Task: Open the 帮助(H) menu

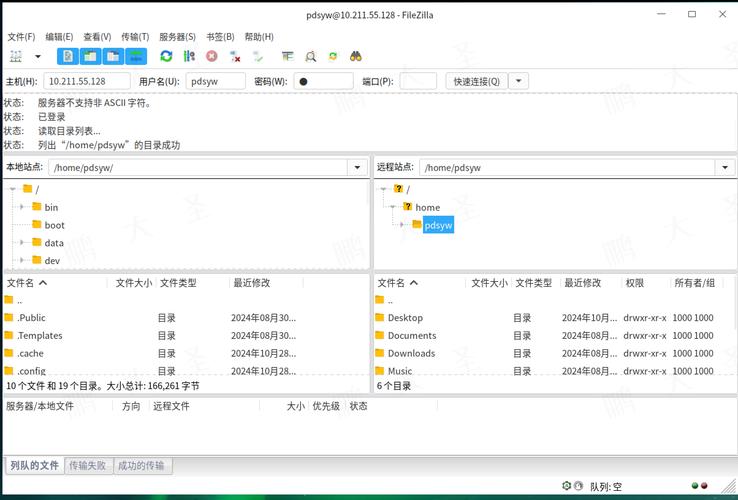Action: 258,37
